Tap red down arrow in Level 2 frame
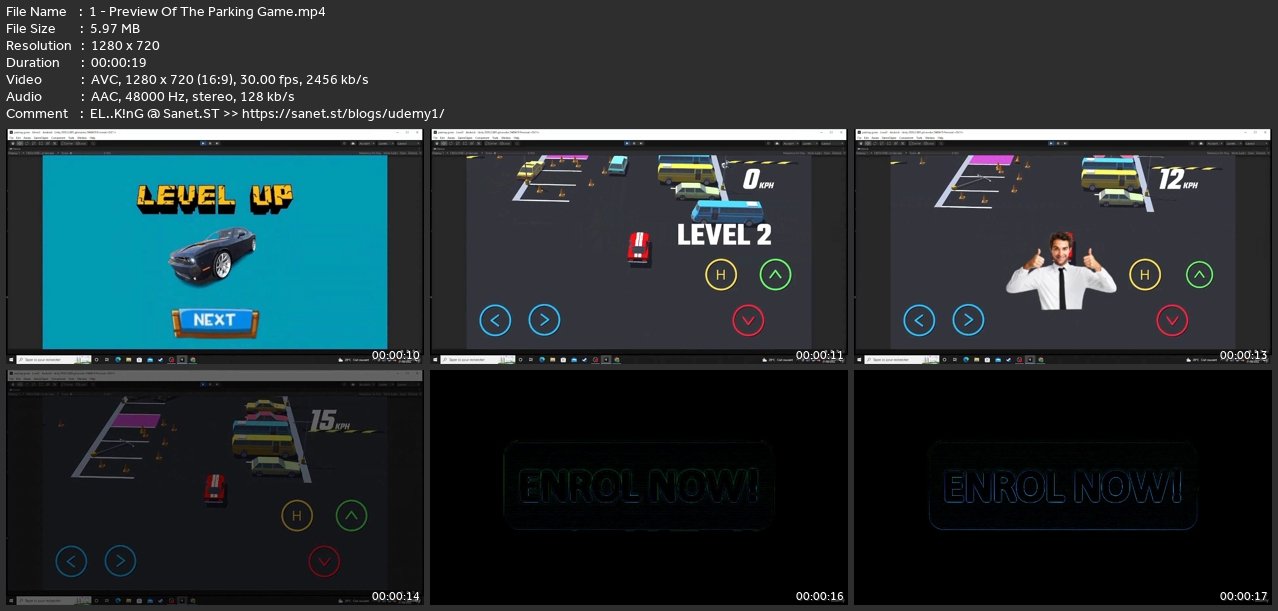Viewport: 1278px width, 611px height. coord(748,320)
